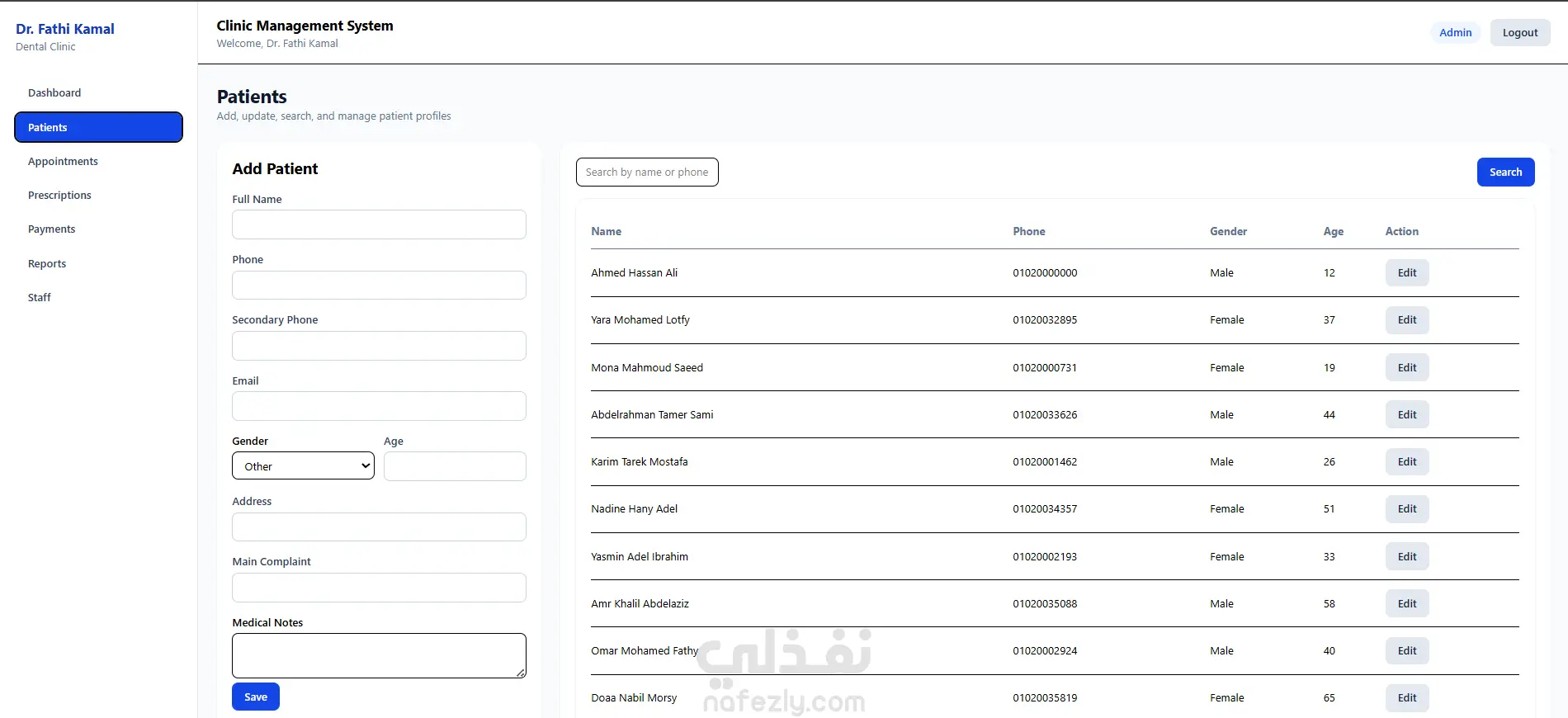Click phone number 01020033626
Image resolution: width=1568 pixels, height=718 pixels.
pos(1045,415)
